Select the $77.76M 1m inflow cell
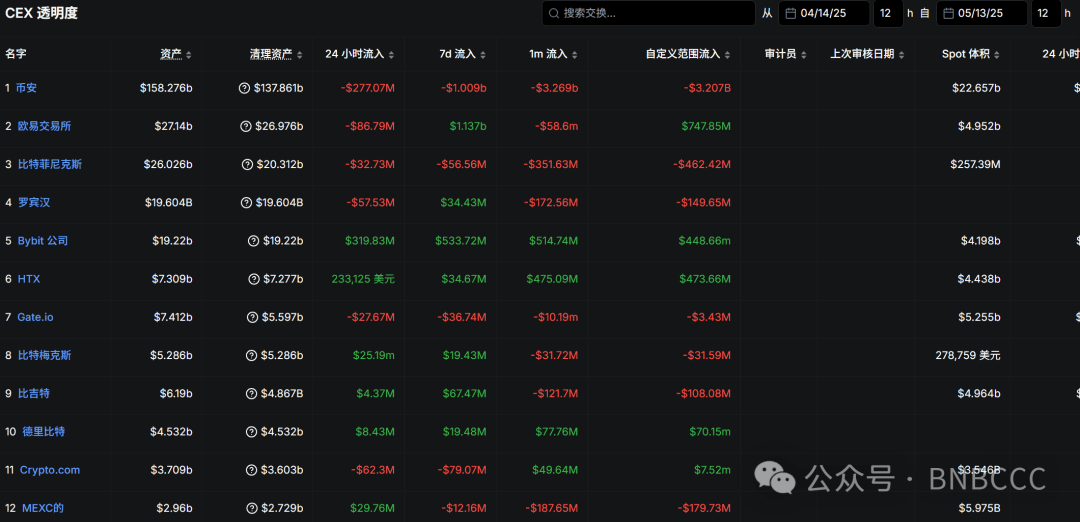Image resolution: width=1080 pixels, height=522 pixels. (x=557, y=432)
